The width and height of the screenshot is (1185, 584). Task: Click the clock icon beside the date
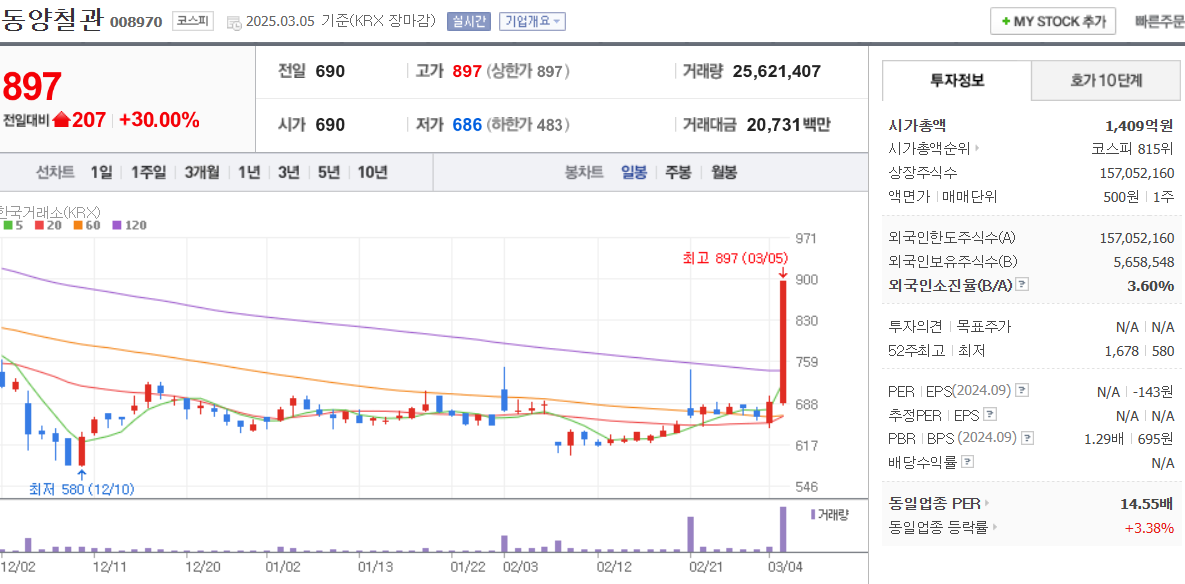click(x=235, y=23)
